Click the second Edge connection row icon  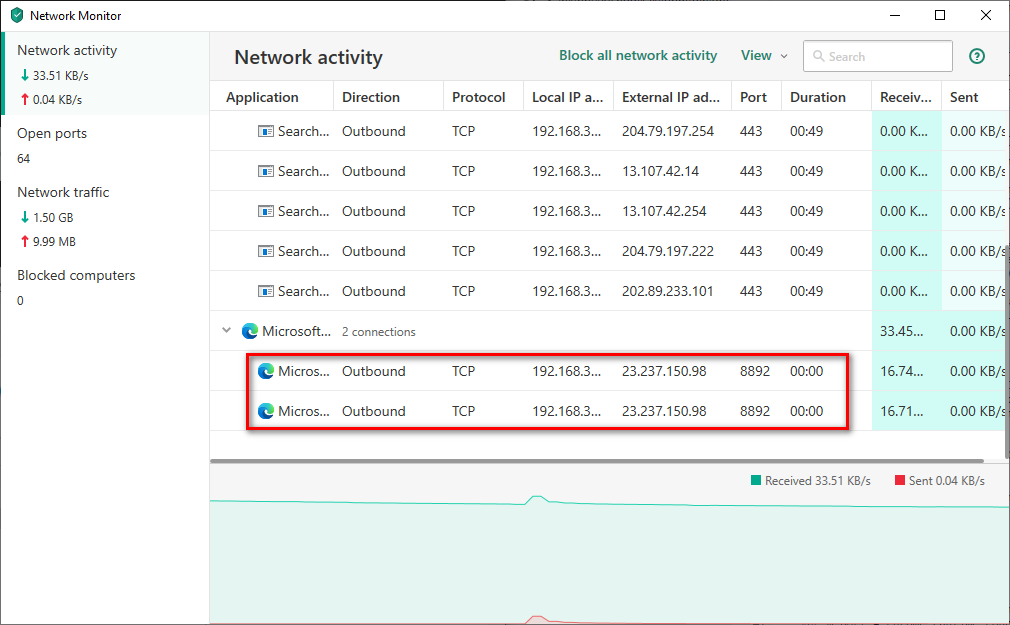tap(266, 411)
